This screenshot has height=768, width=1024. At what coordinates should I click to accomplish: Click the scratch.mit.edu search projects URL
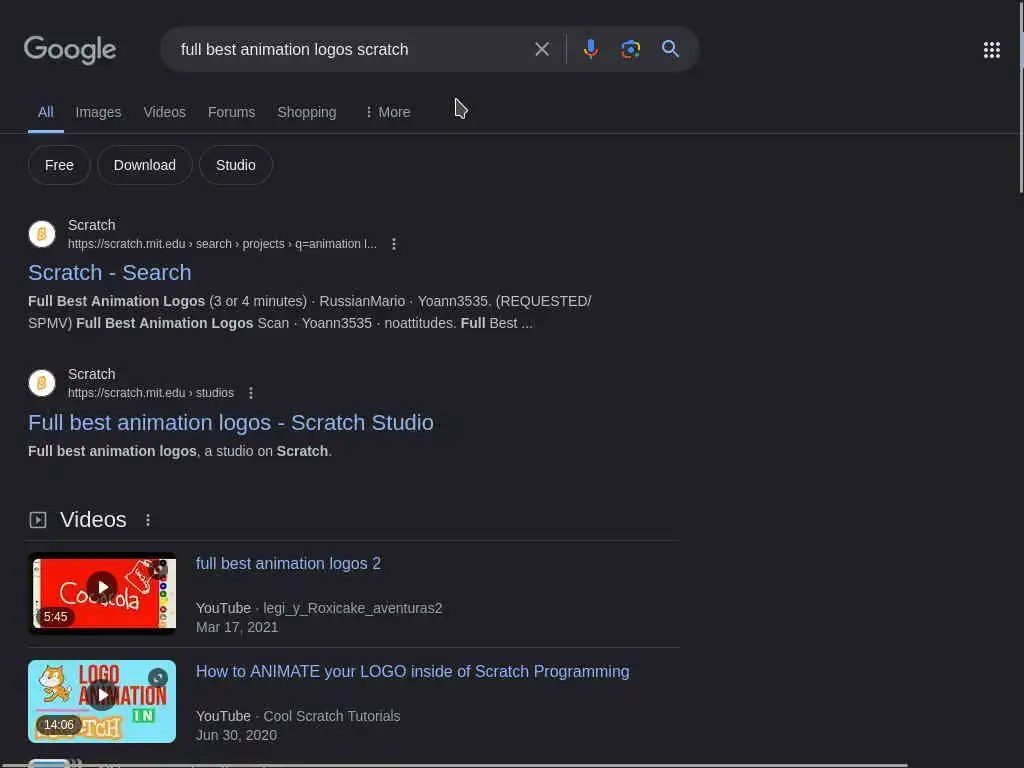[x=222, y=244]
